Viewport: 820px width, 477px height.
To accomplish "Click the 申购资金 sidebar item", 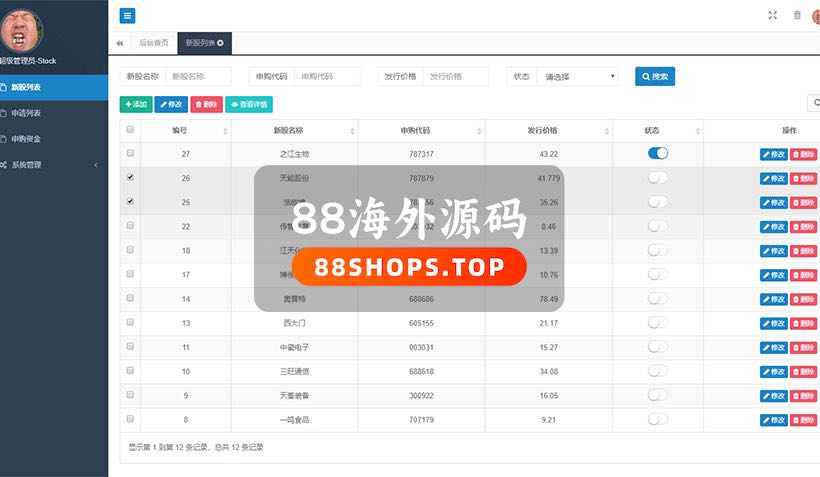I will (27, 139).
